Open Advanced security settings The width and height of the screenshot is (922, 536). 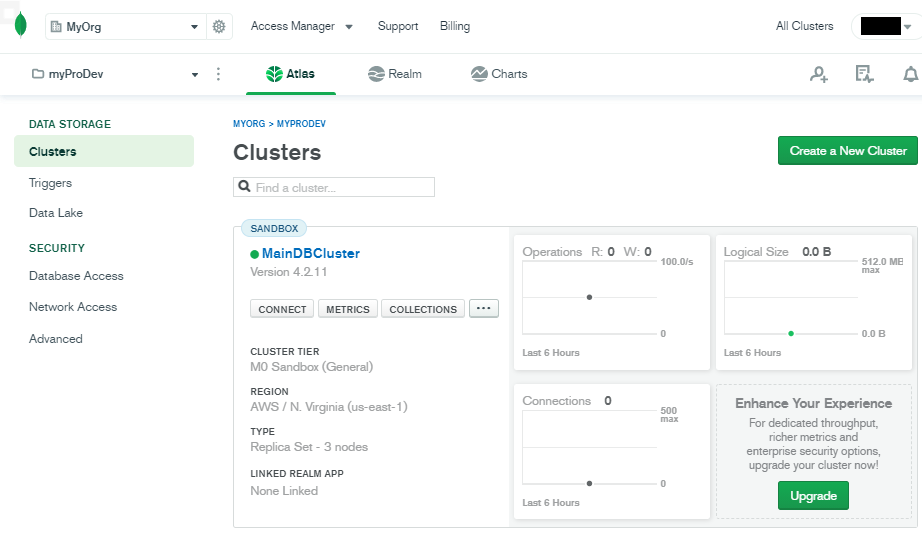(x=56, y=339)
